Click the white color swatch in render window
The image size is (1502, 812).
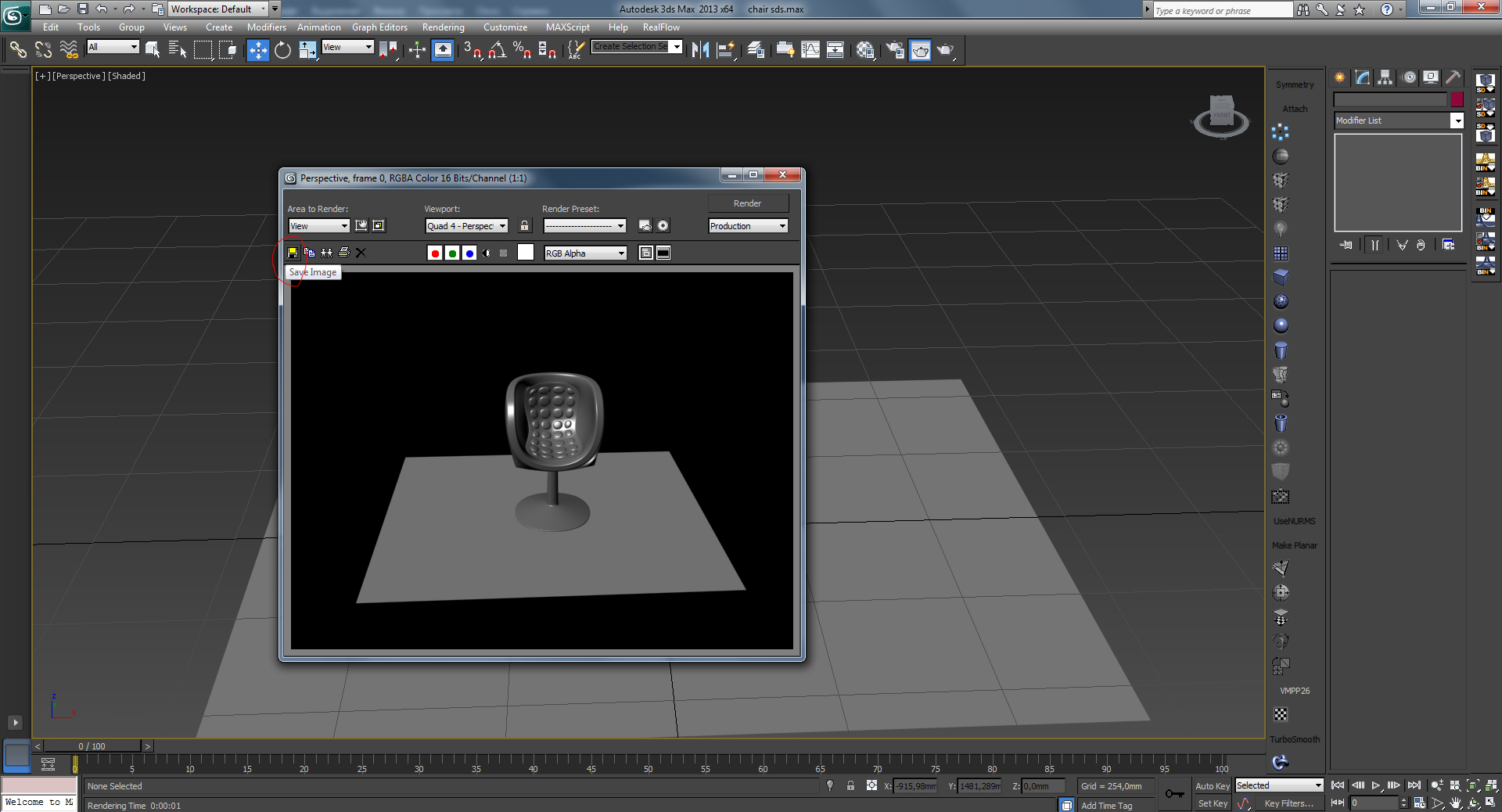[526, 252]
